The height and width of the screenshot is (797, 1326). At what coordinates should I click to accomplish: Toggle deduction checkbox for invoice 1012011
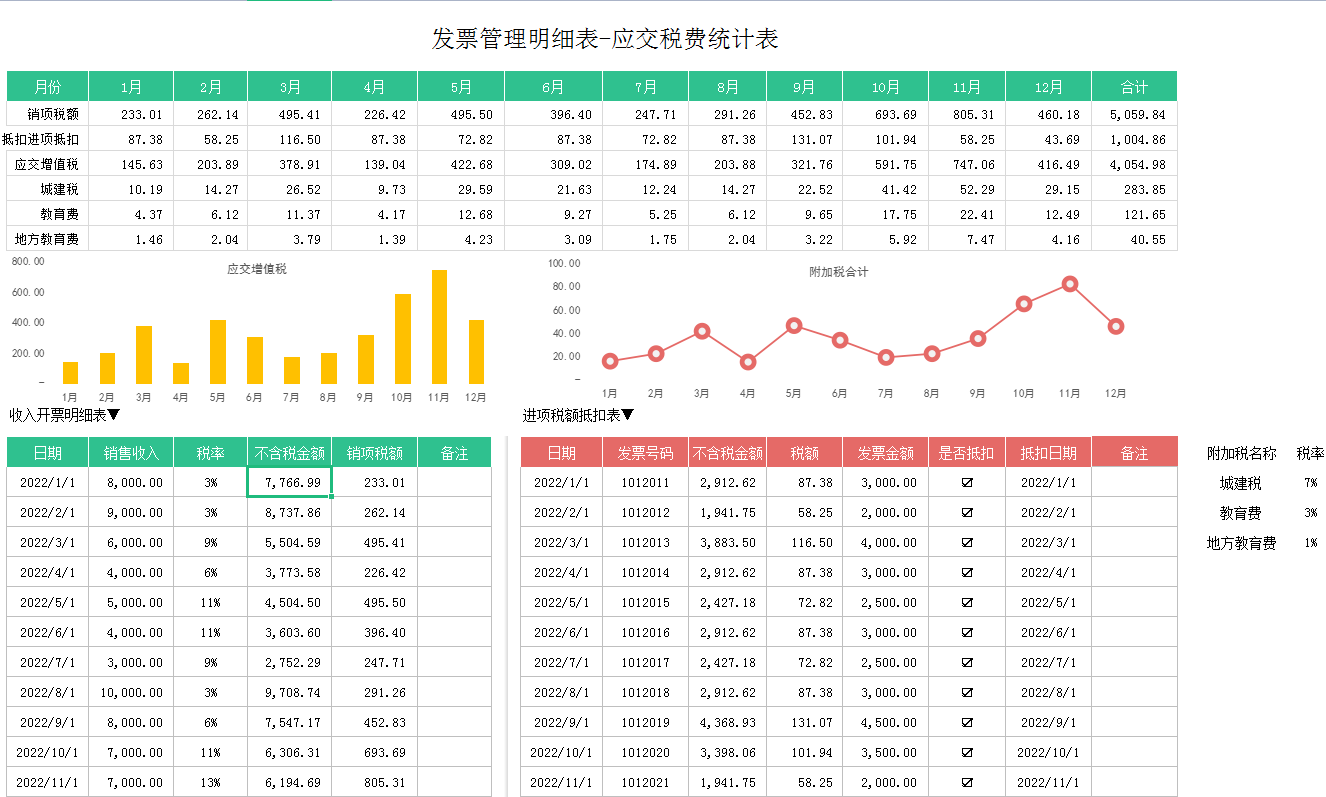[967, 482]
